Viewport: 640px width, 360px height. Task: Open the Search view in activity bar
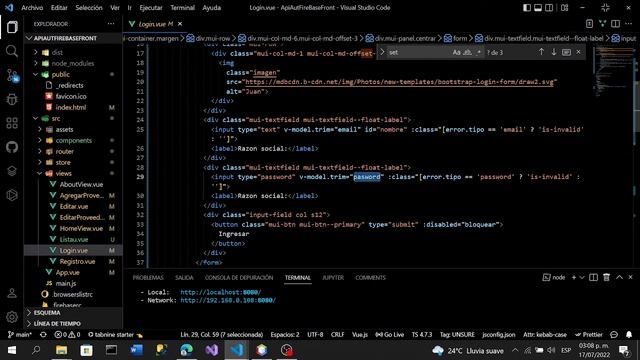point(12,51)
